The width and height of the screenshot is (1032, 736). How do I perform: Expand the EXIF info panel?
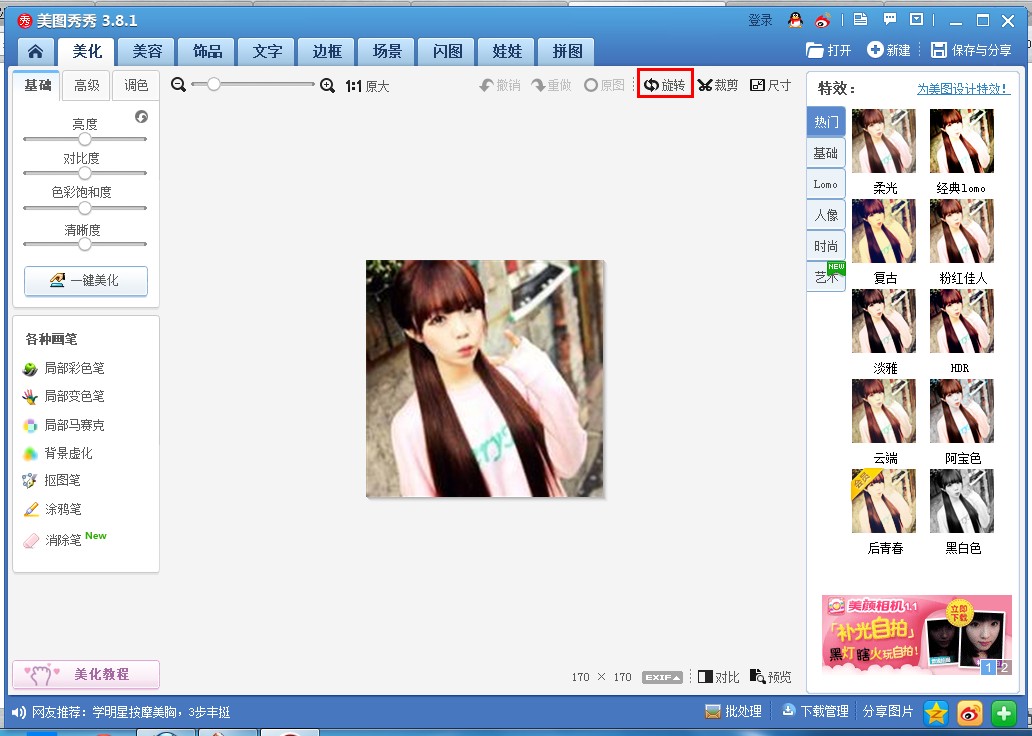[662, 677]
